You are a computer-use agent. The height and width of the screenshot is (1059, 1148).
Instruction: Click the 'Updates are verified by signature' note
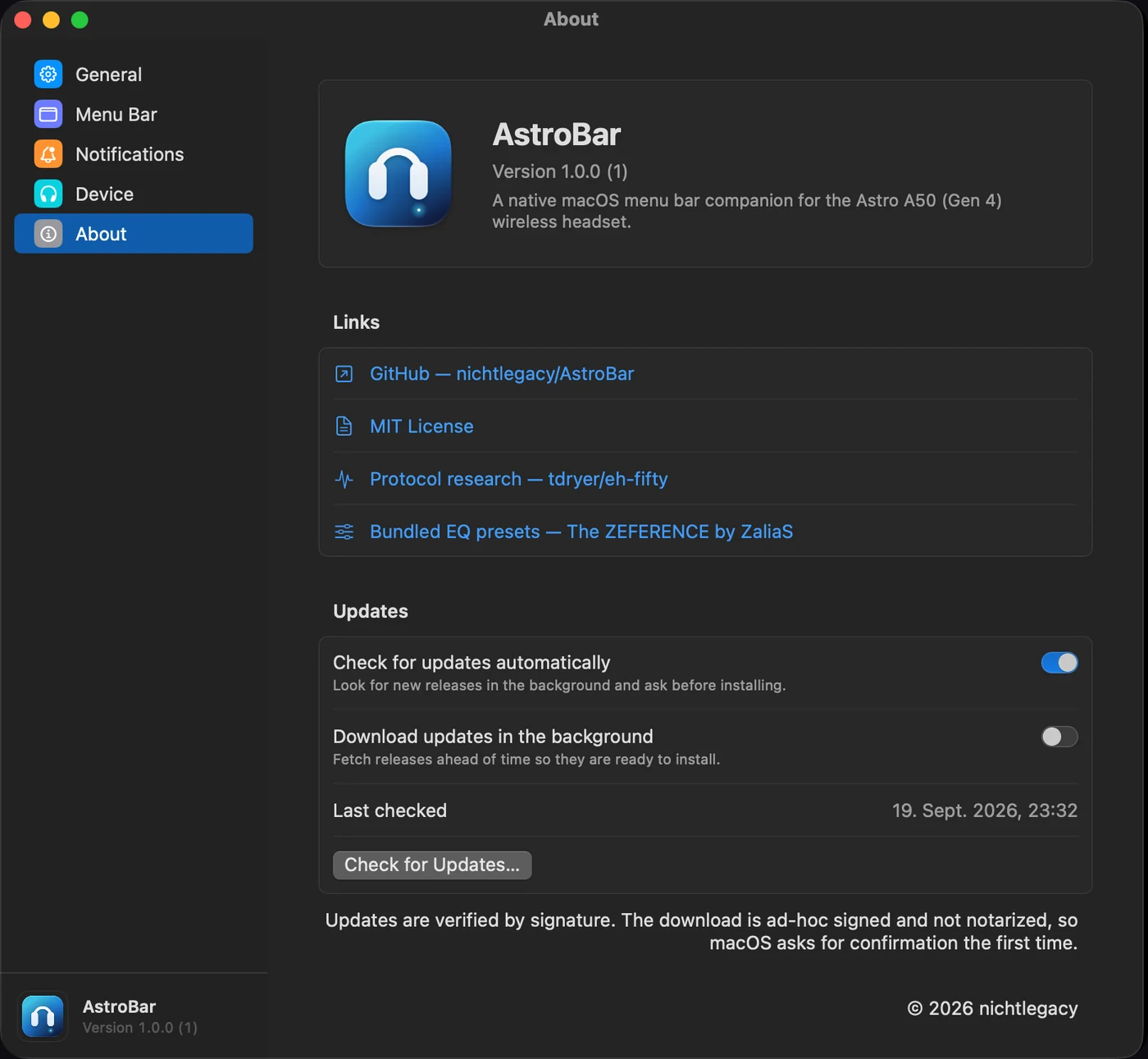tap(701, 932)
